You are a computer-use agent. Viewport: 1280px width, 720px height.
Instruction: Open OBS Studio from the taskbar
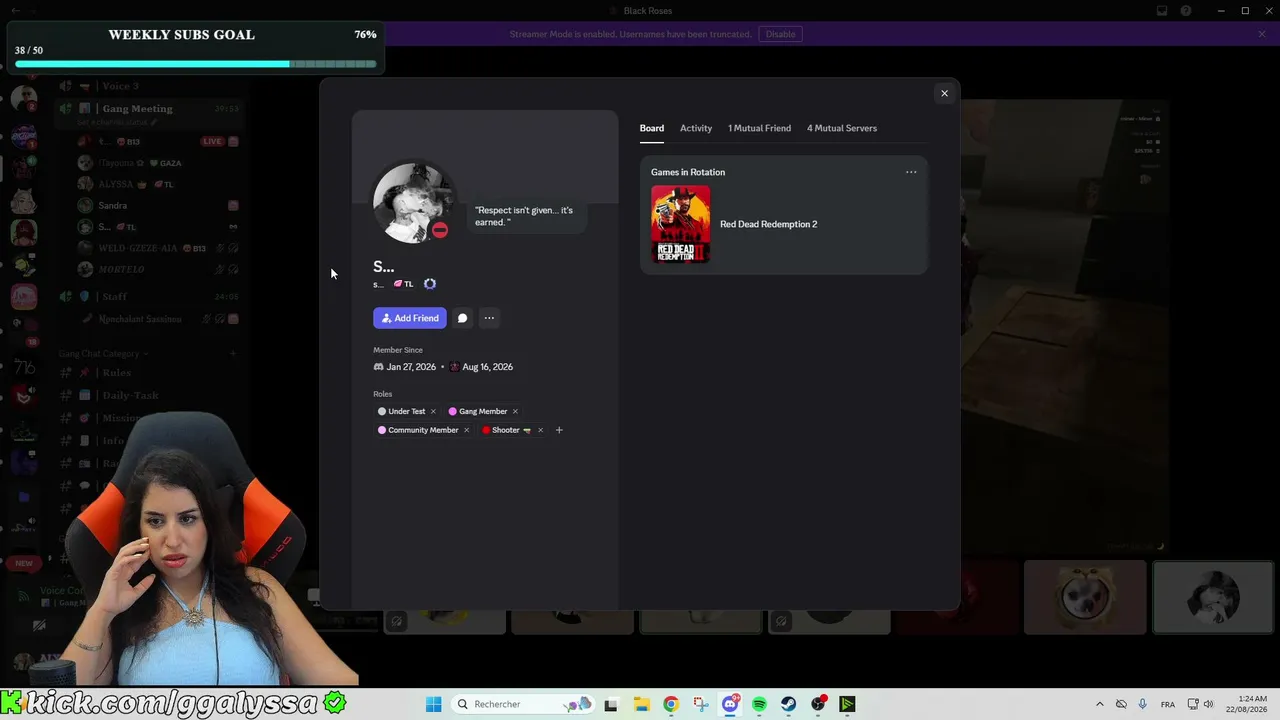click(x=818, y=704)
